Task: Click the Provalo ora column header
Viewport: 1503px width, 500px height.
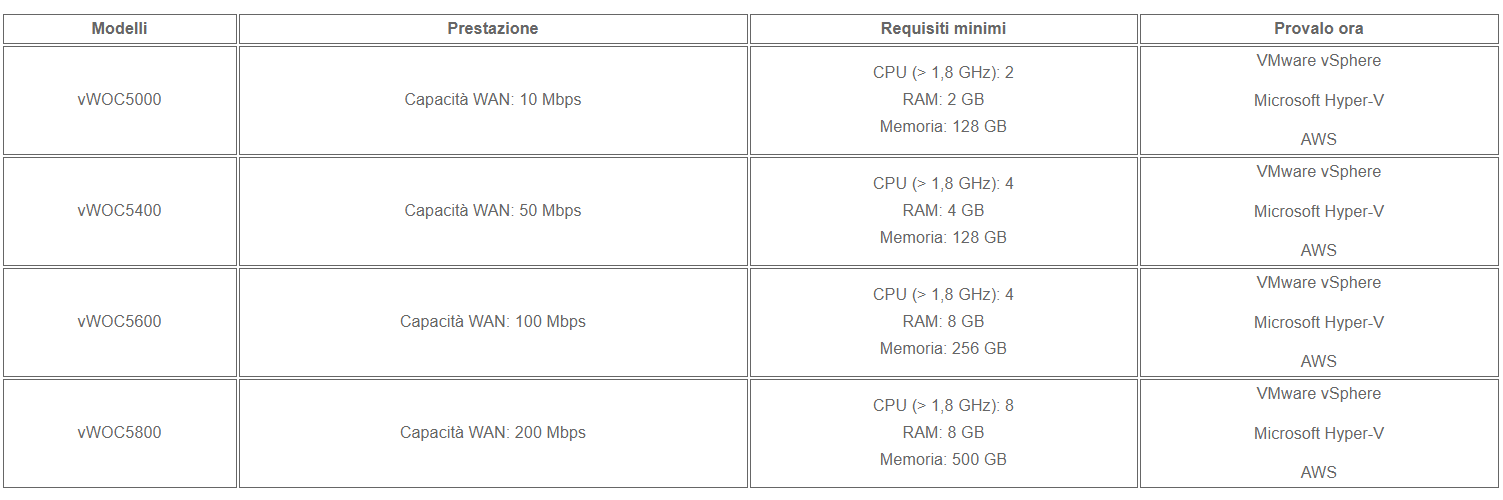Action: (1318, 29)
